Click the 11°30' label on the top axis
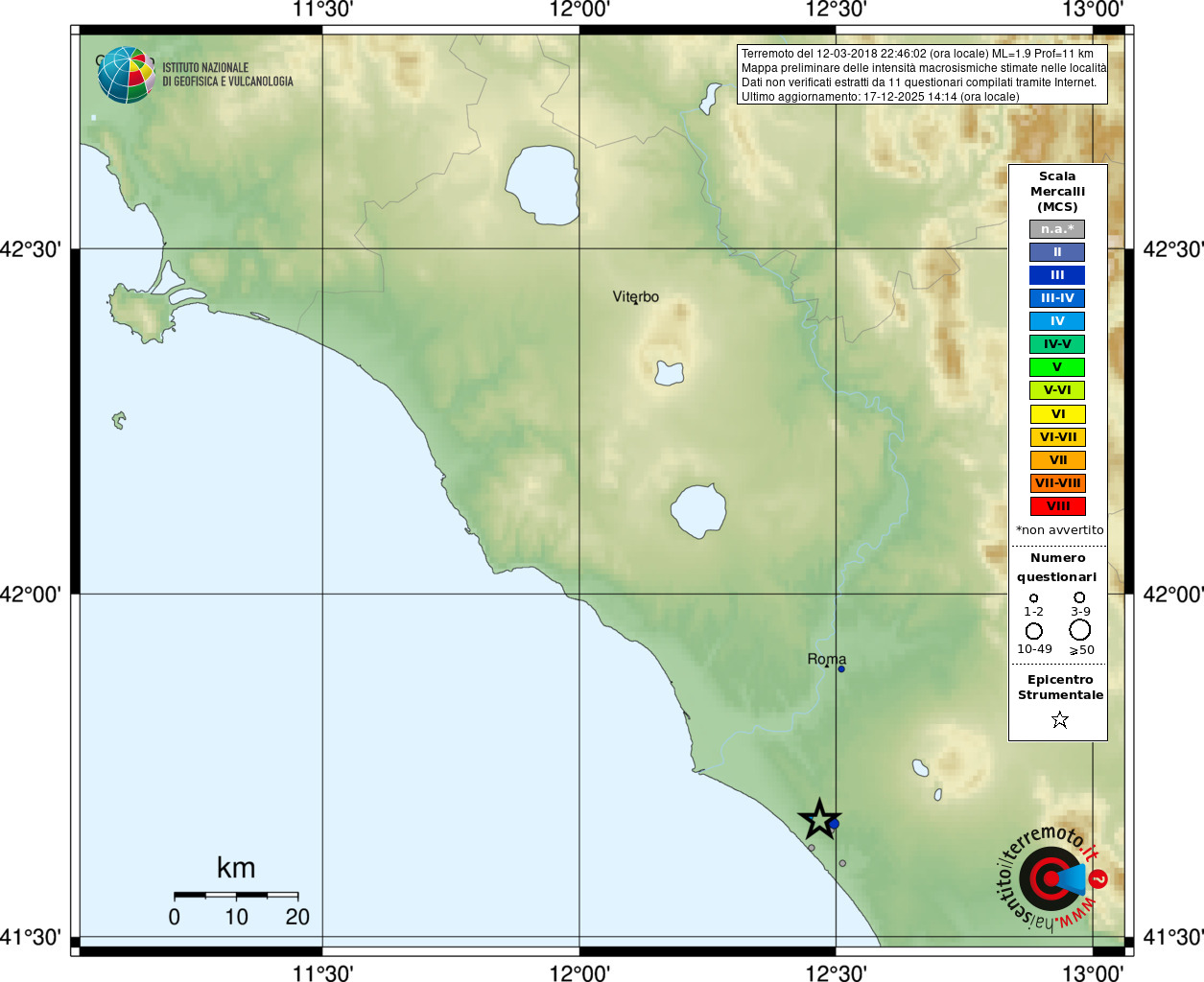1204x982 pixels. 322,10
